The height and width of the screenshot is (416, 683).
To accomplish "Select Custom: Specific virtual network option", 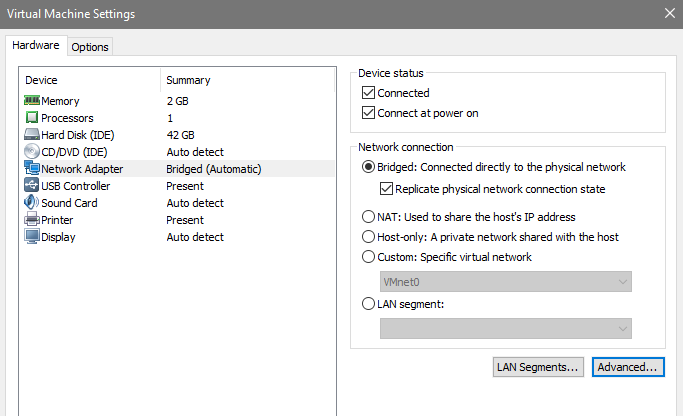I will [368, 257].
